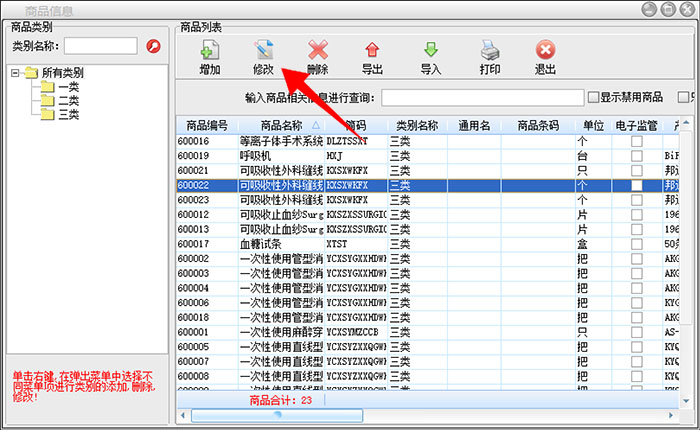700x430 pixels.
Task: Click the 商品编号 column header
Action: click(203, 126)
